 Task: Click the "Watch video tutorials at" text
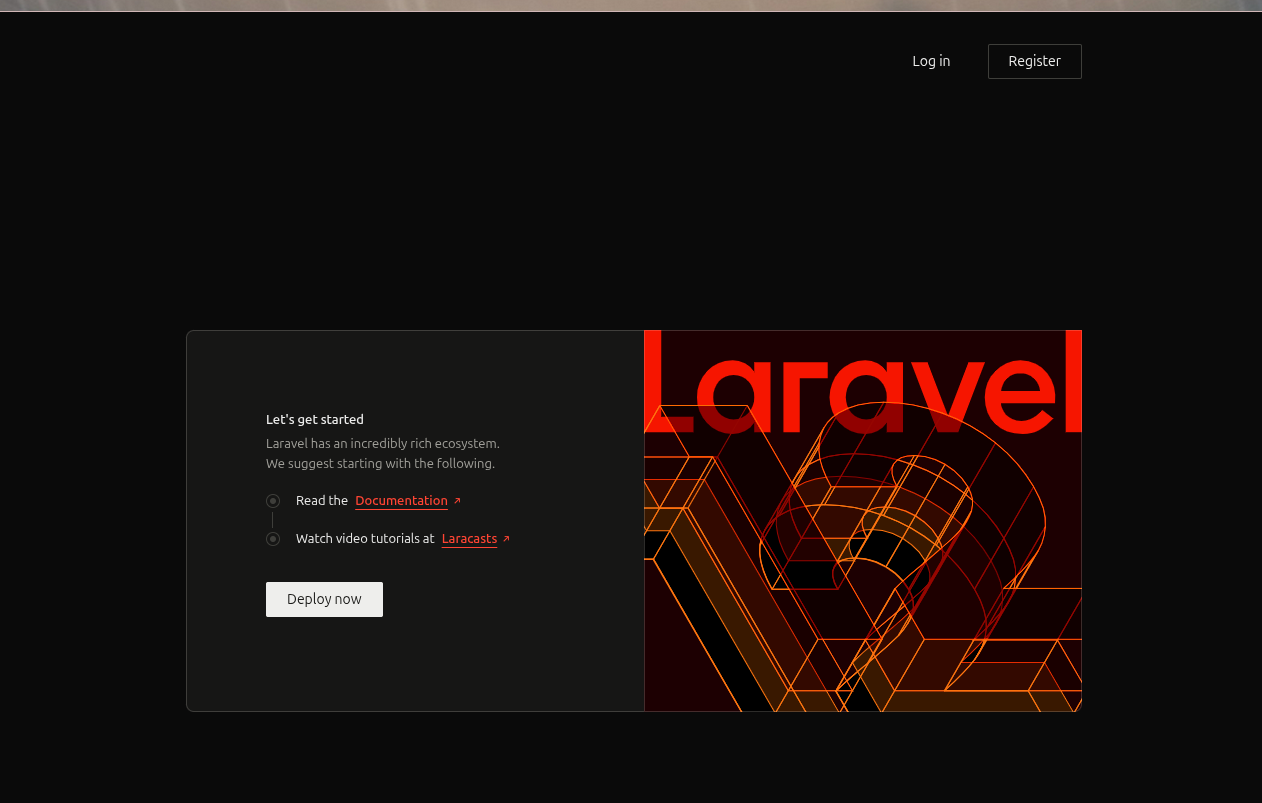tap(365, 538)
